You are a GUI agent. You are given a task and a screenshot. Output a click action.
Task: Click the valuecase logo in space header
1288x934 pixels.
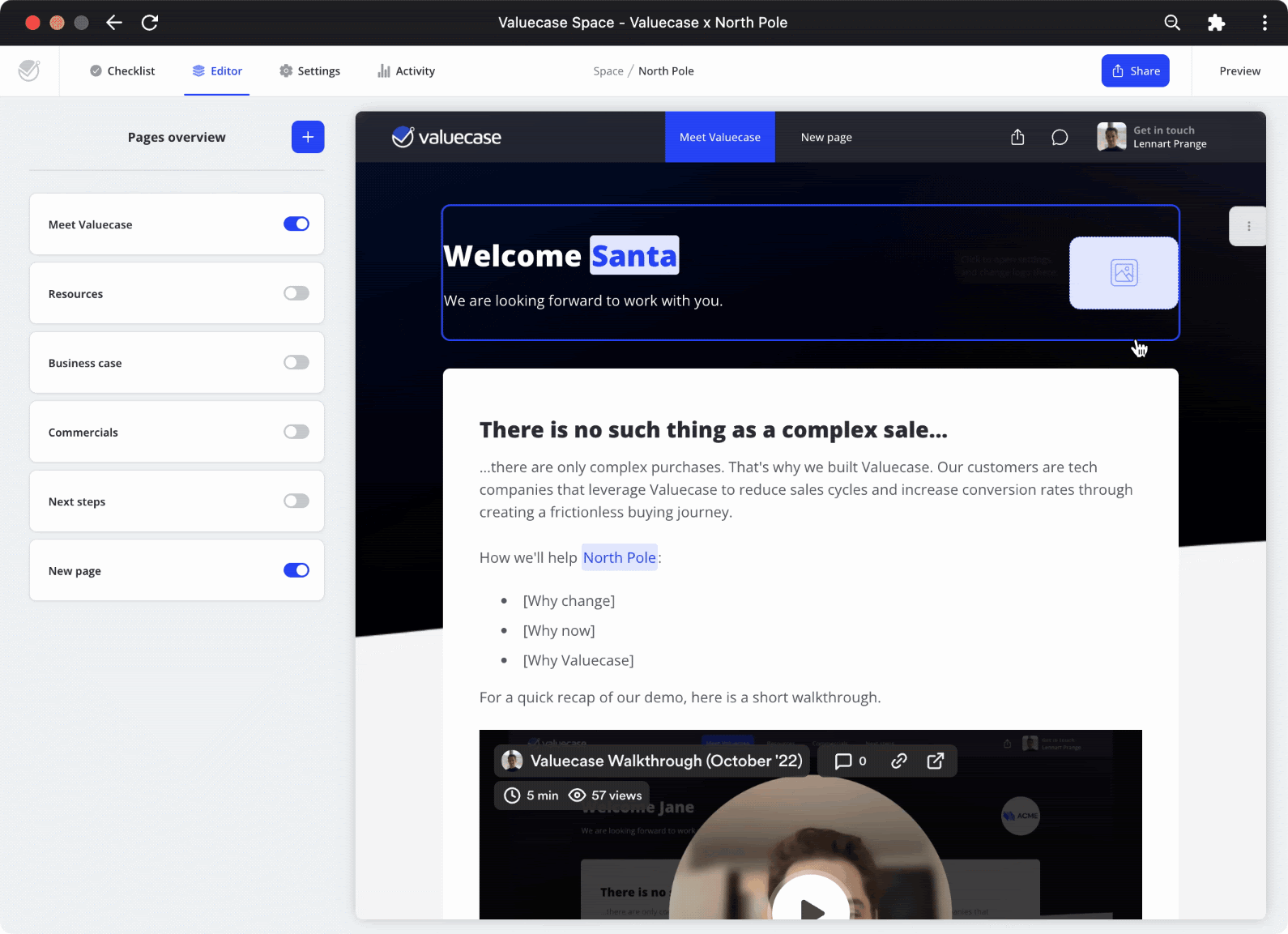pyautogui.click(x=446, y=137)
